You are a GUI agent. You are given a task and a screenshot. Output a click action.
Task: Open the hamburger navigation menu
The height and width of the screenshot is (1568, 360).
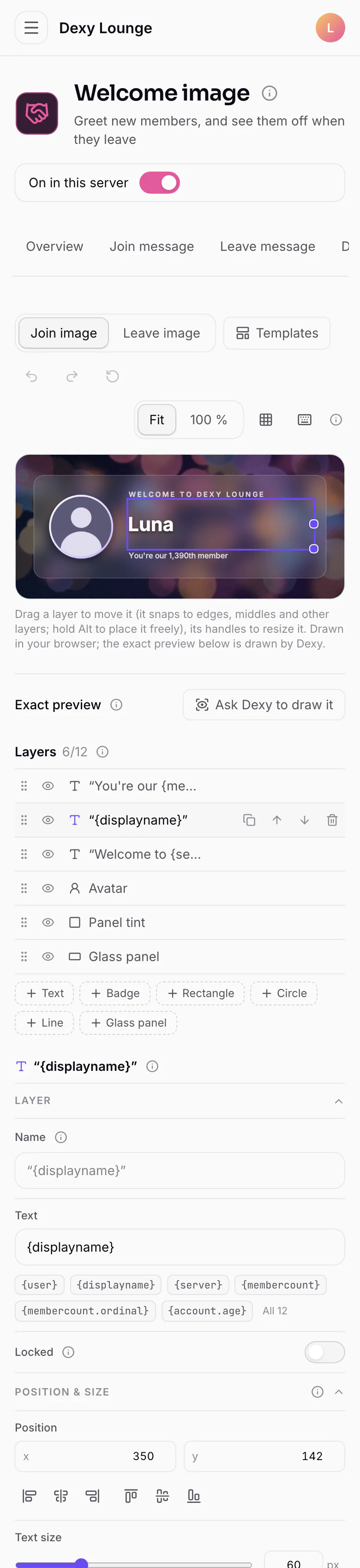coord(31,28)
